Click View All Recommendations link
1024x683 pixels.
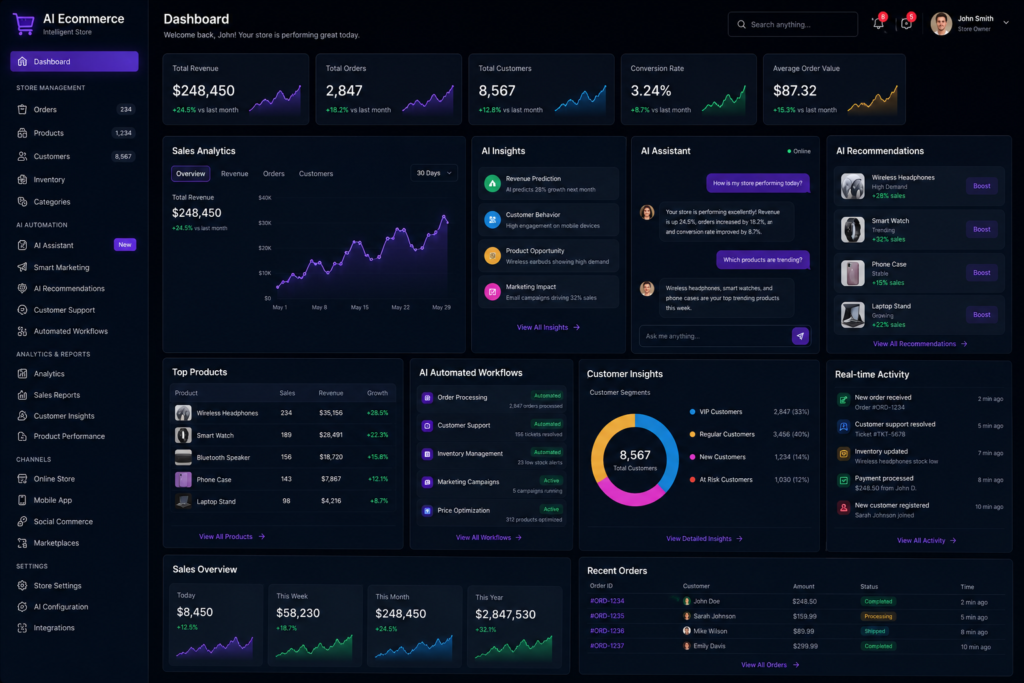click(x=920, y=343)
